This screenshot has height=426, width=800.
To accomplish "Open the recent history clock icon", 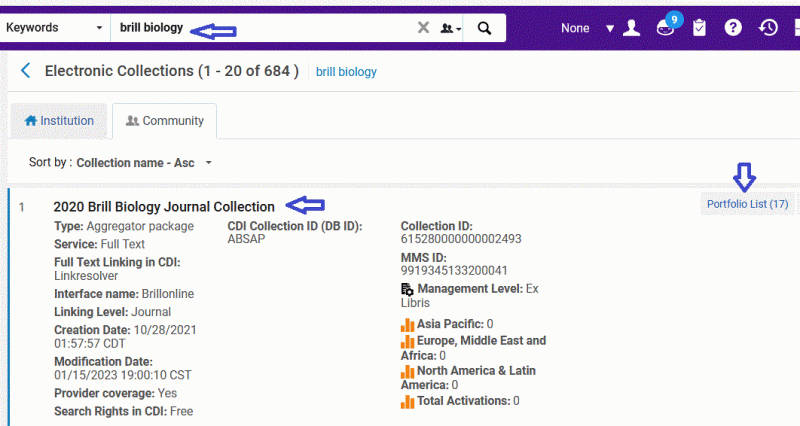I will click(768, 28).
